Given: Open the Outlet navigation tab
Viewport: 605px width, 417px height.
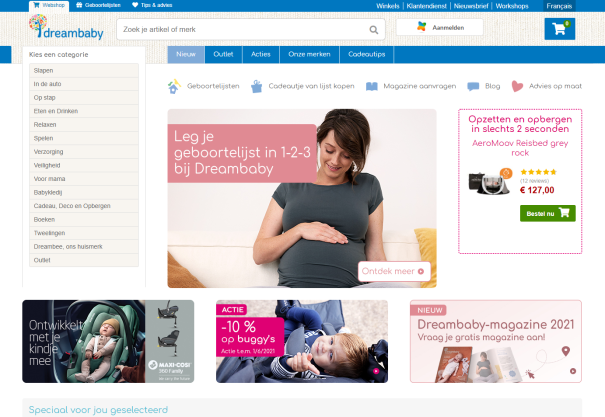Looking at the screenshot, I should point(223,54).
